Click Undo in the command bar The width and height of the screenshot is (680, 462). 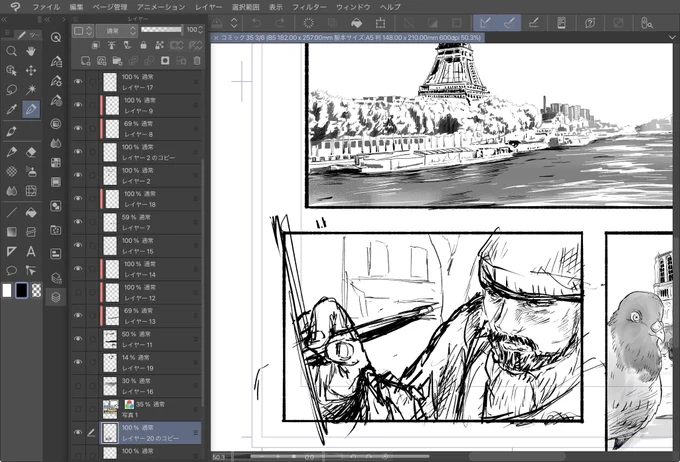[257, 23]
